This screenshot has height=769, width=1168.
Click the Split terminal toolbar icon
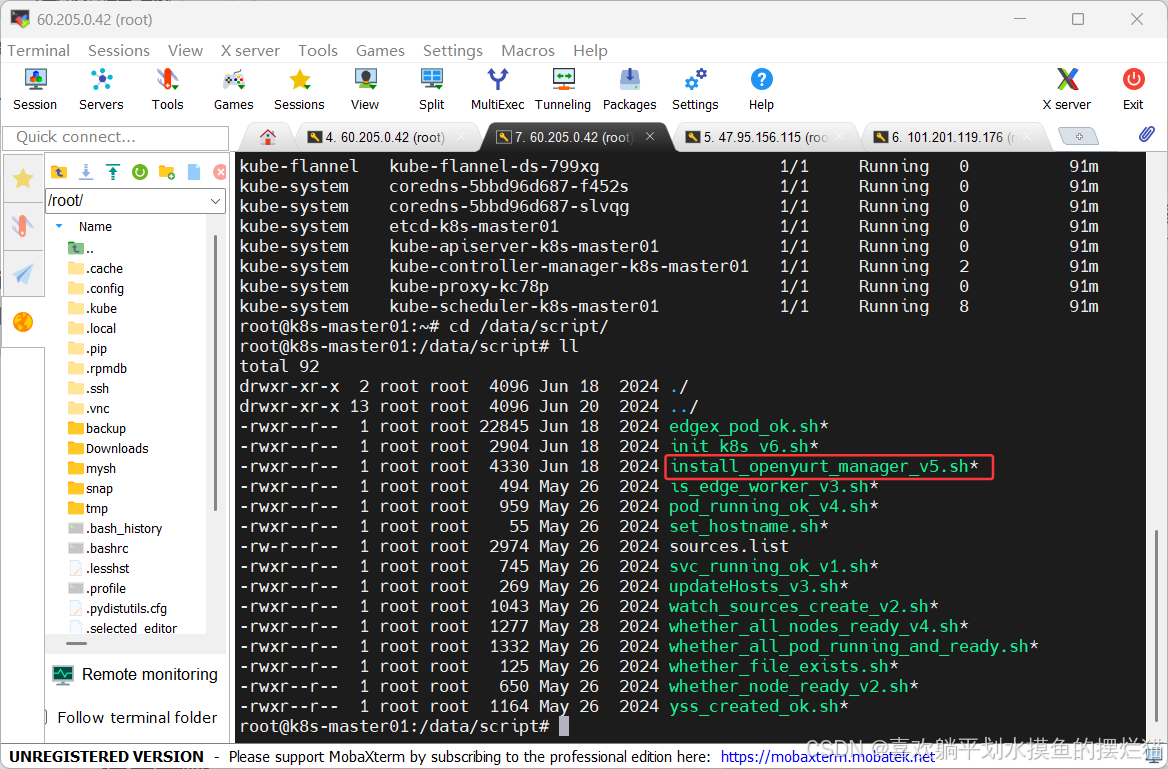[x=431, y=89]
